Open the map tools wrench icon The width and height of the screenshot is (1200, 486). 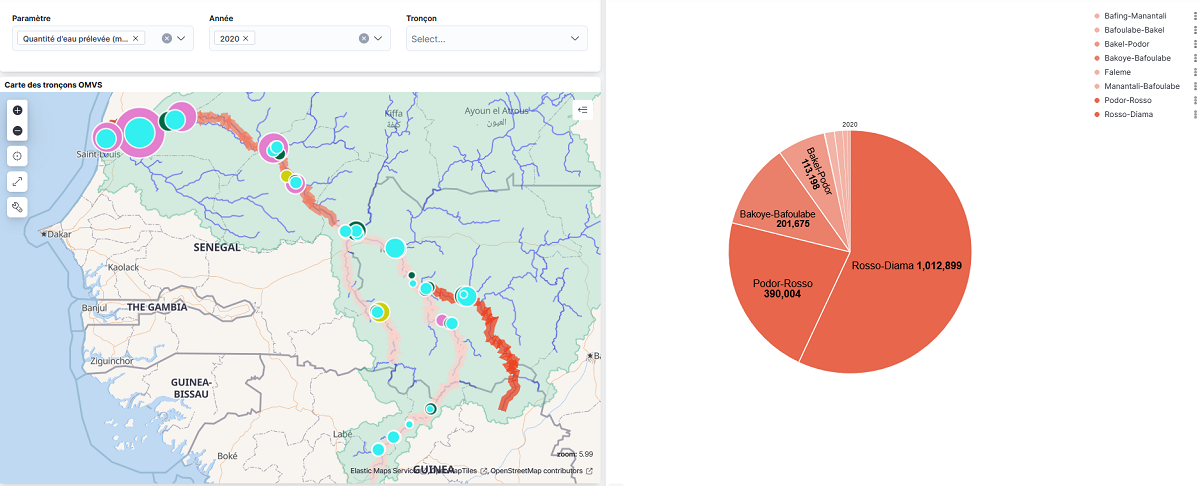(x=18, y=207)
